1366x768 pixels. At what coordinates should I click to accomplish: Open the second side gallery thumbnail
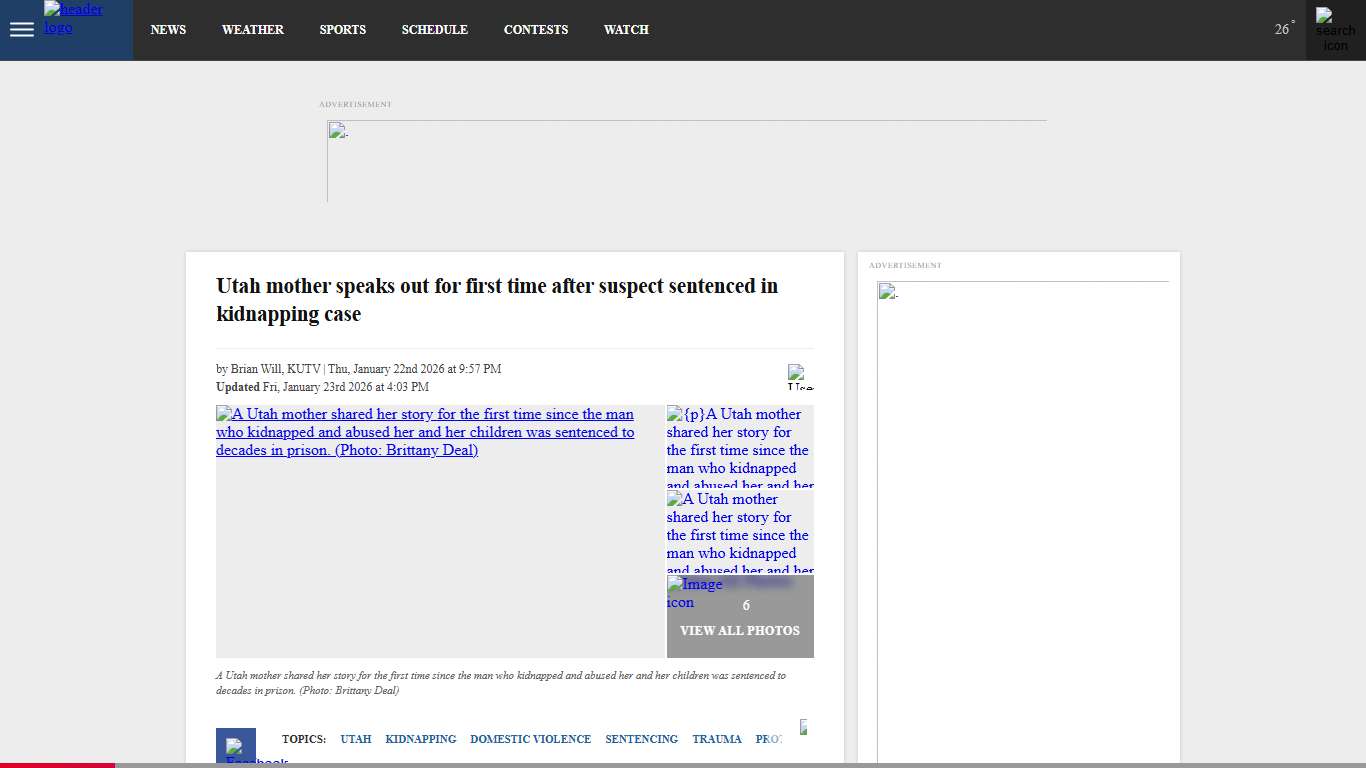pyautogui.click(x=740, y=531)
